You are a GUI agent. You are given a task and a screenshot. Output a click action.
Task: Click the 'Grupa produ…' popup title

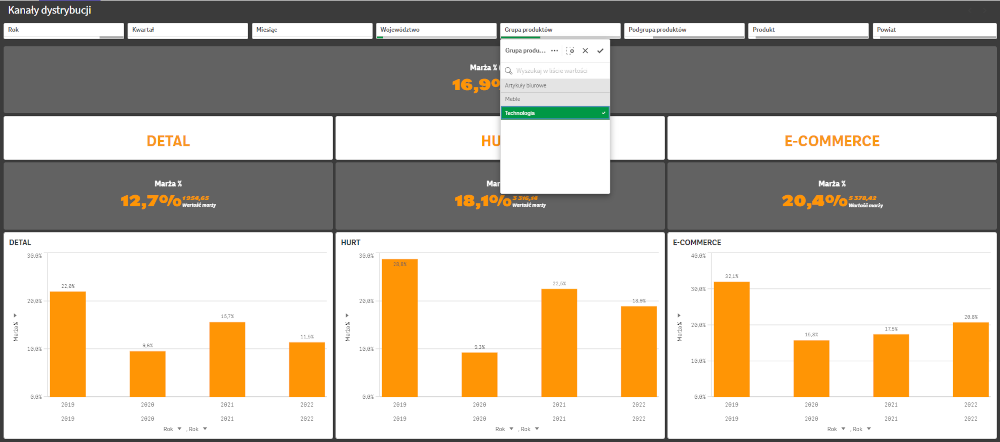[524, 50]
